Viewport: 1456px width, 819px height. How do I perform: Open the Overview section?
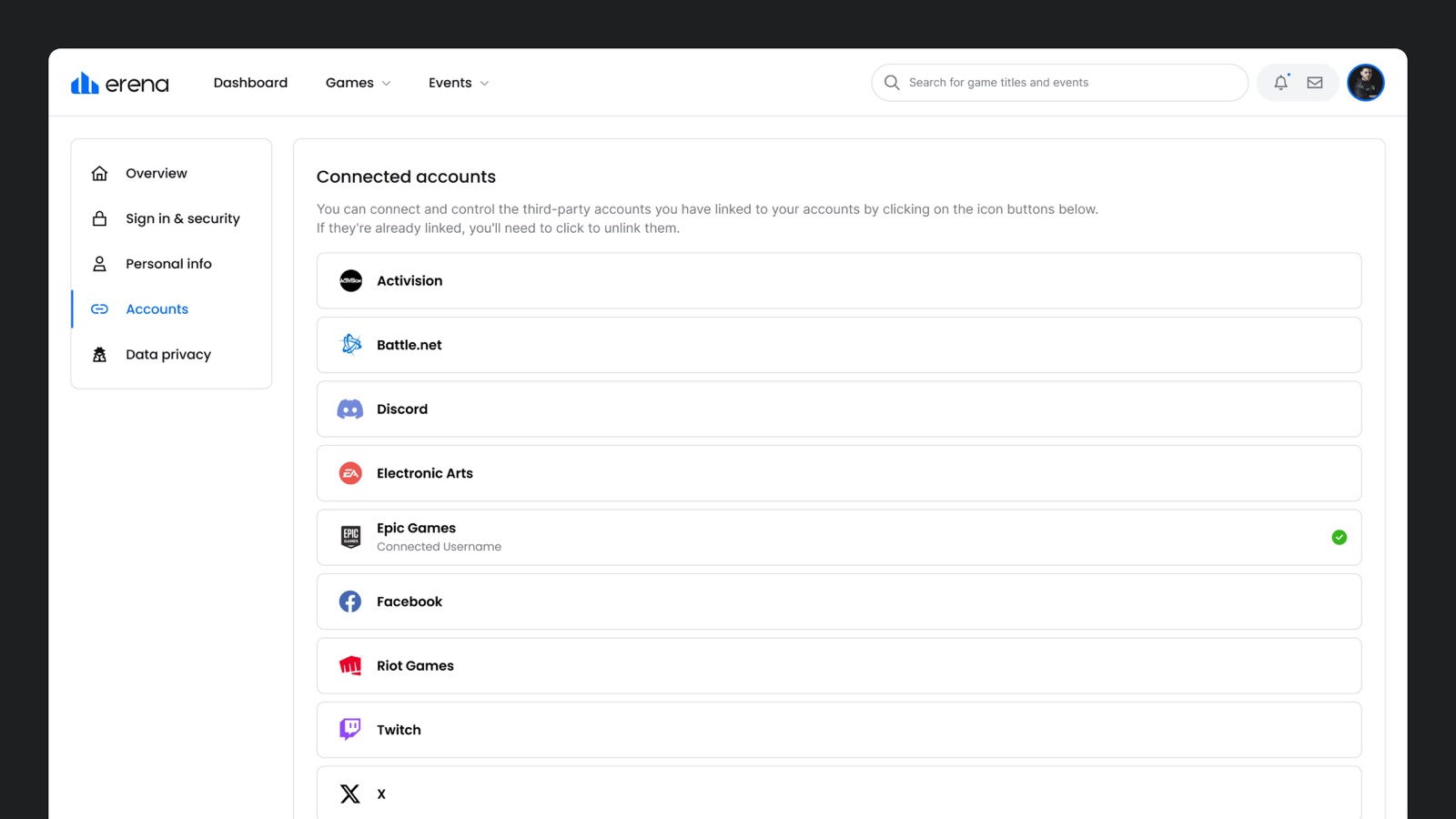coord(171,173)
